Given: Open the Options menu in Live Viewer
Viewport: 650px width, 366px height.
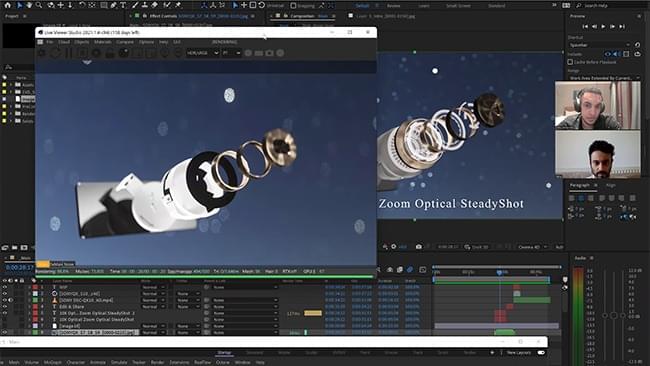Looking at the screenshot, I should click(x=146, y=42).
